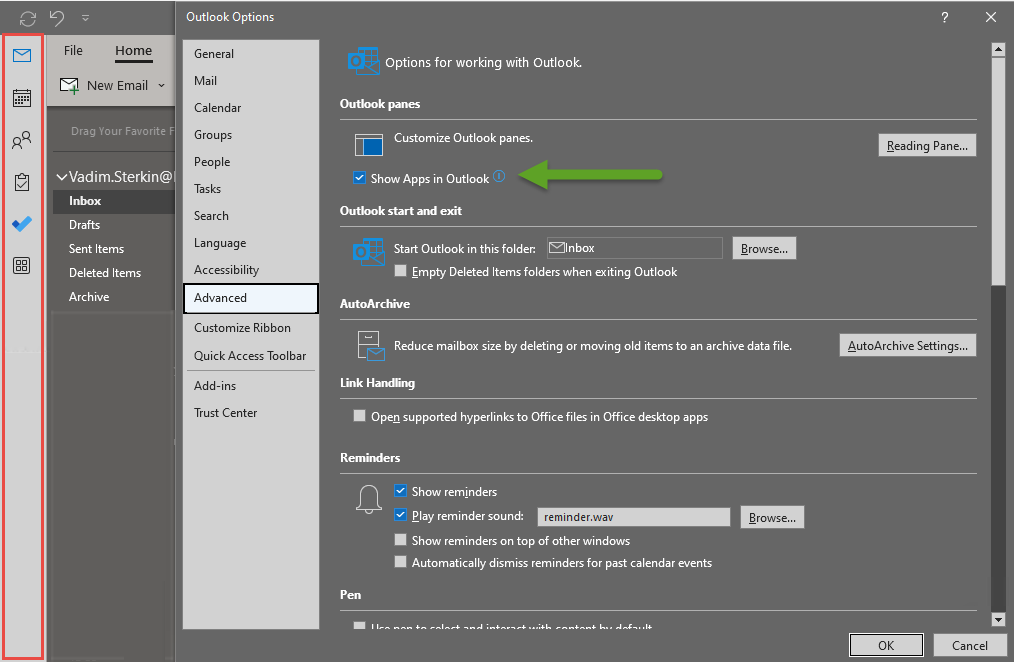
Task: Click Browse next to the start folder field
Action: pyautogui.click(x=764, y=248)
